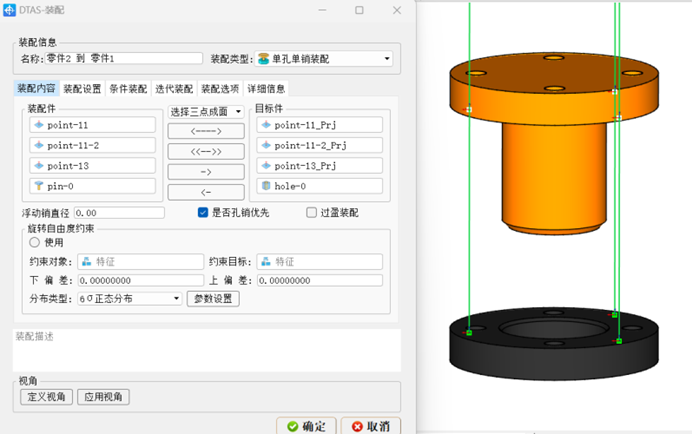Click the assembly type icon for 单孔单销装配
This screenshot has width=692, height=434.
263,59
